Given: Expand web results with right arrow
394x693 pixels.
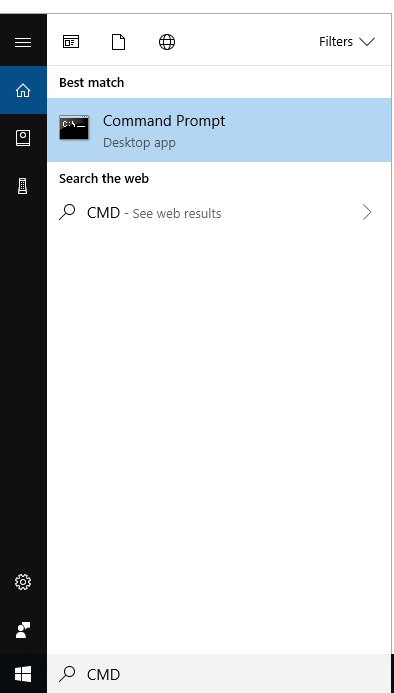Looking at the screenshot, I should coord(367,213).
